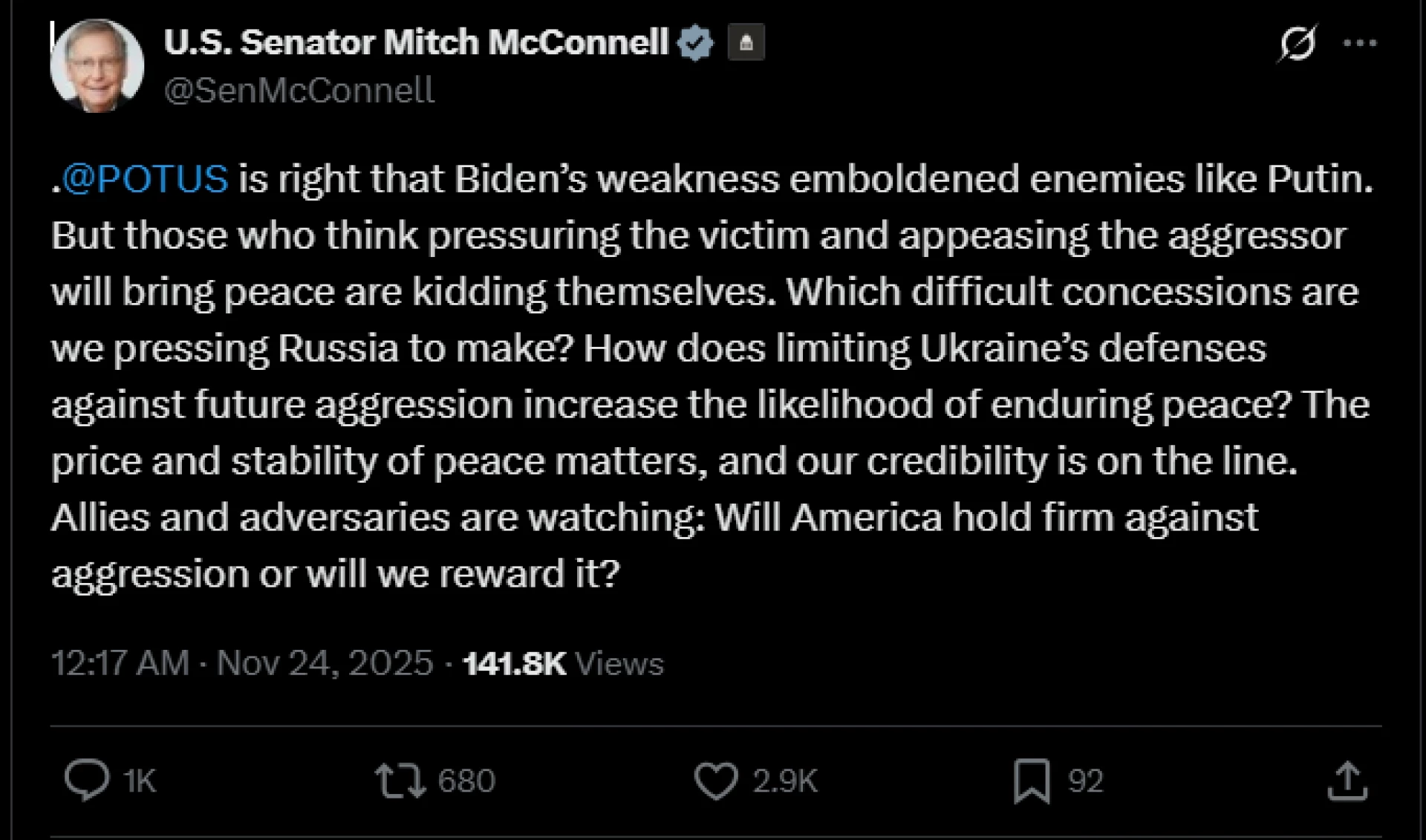Screen dimensions: 1426x840
Task: Bookmark the post with the bookmark icon
Action: click(1032, 781)
